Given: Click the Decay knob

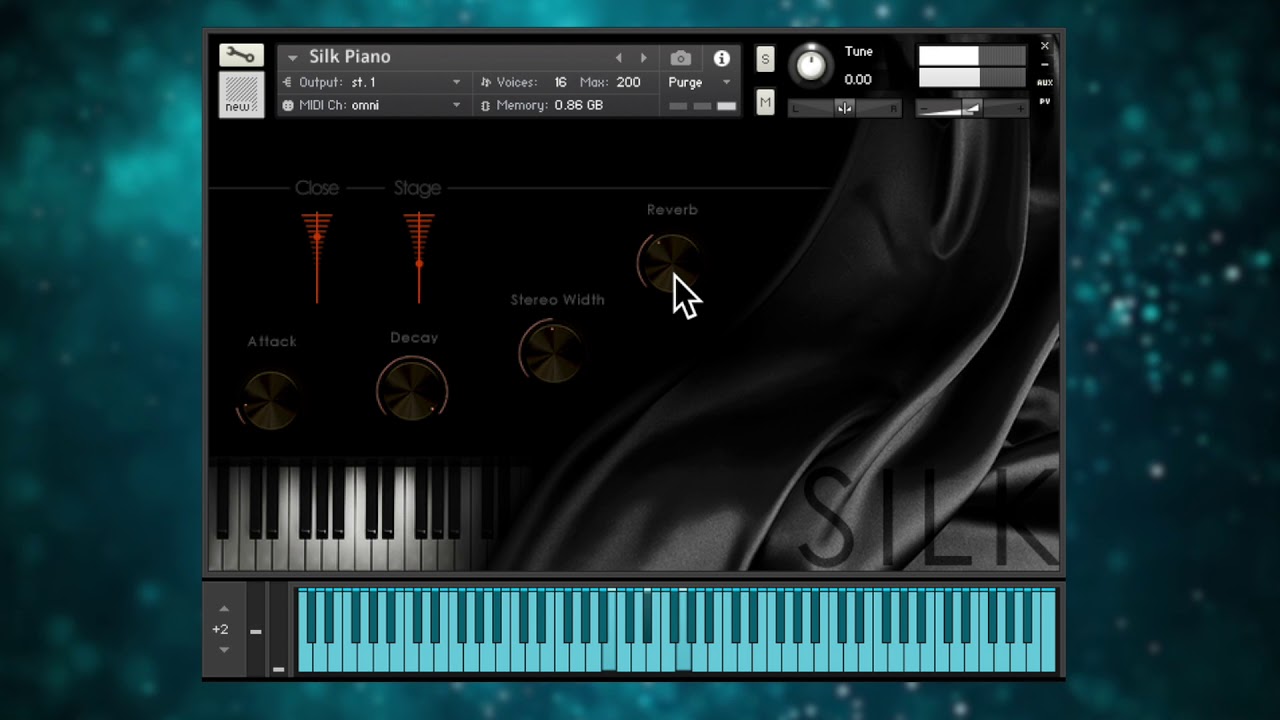Looking at the screenshot, I should 412,389.
